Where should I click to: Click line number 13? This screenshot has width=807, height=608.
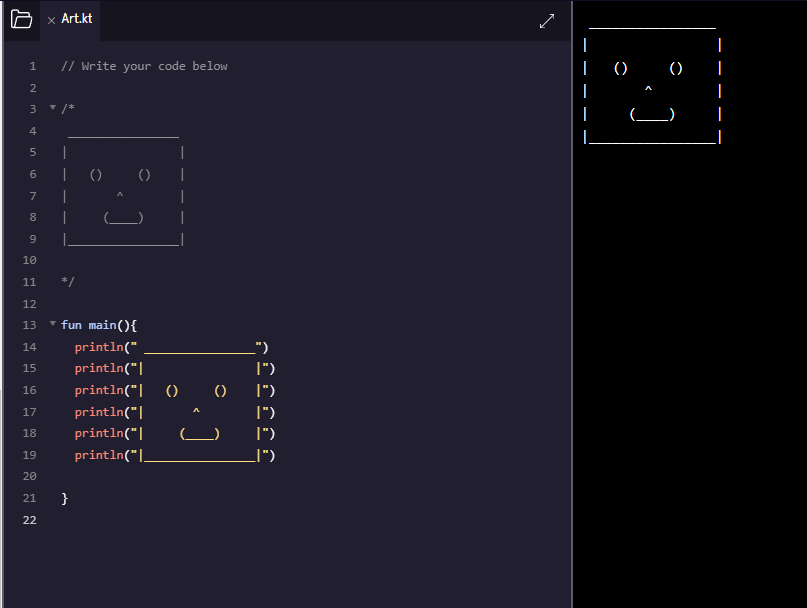pos(29,324)
